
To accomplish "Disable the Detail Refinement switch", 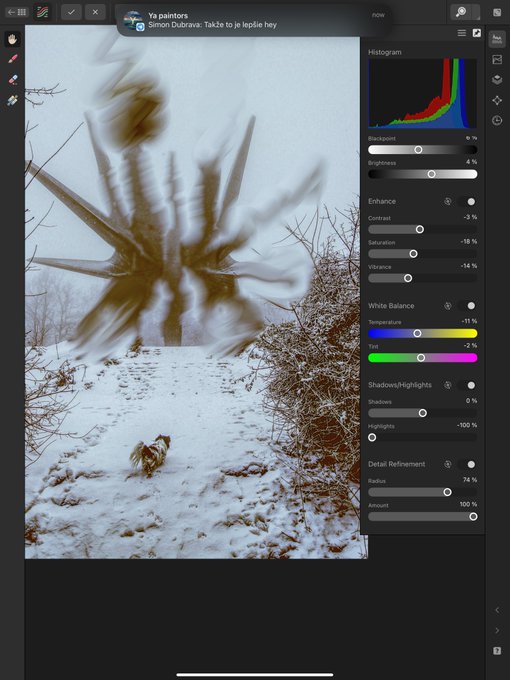I will tap(468, 464).
